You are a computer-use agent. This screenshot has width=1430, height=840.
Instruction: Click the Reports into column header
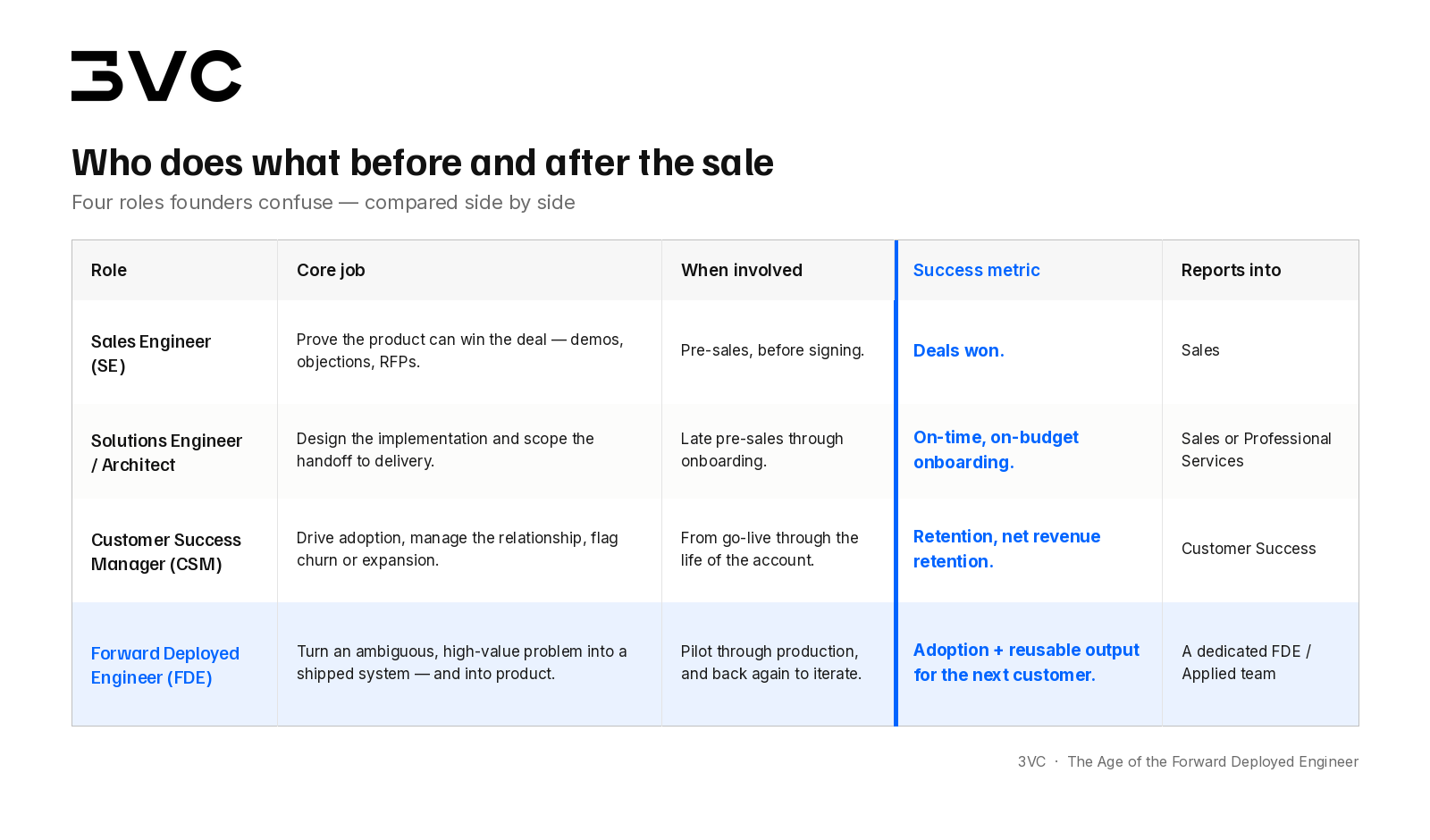1231,270
